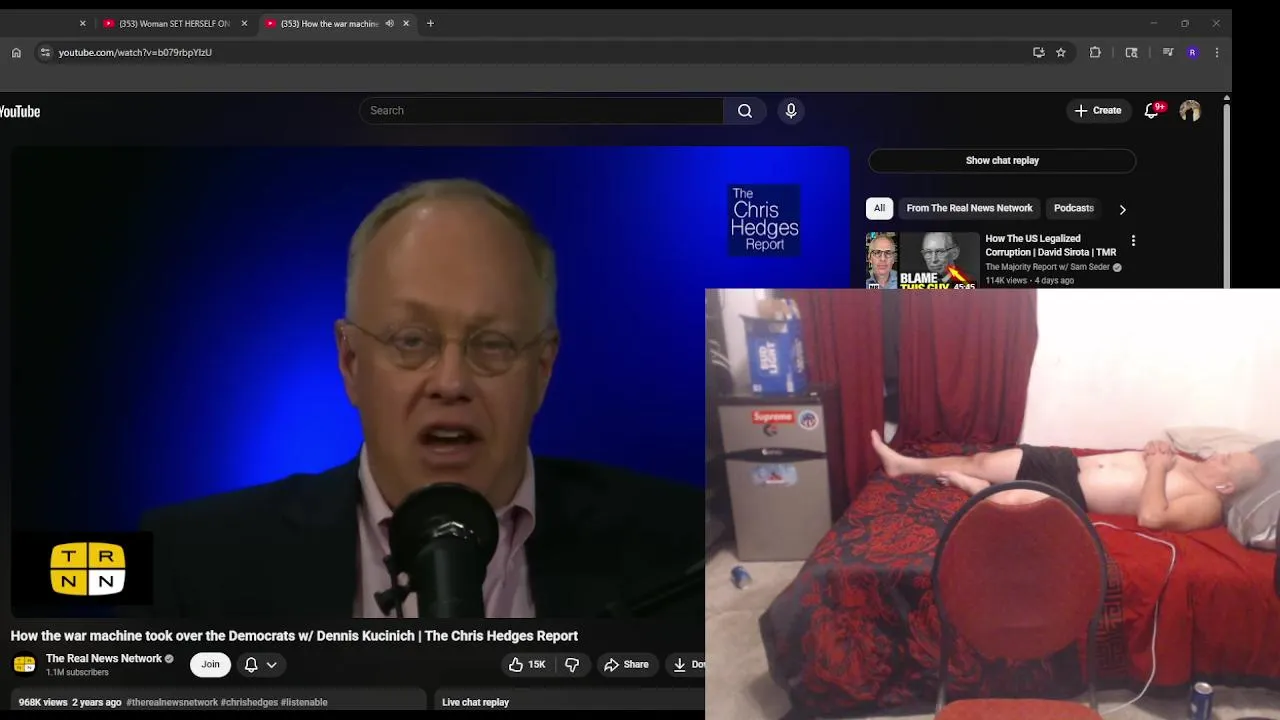This screenshot has width=1280, height=720.
Task: Select the 'All' filter chip
Action: pyautogui.click(x=879, y=208)
